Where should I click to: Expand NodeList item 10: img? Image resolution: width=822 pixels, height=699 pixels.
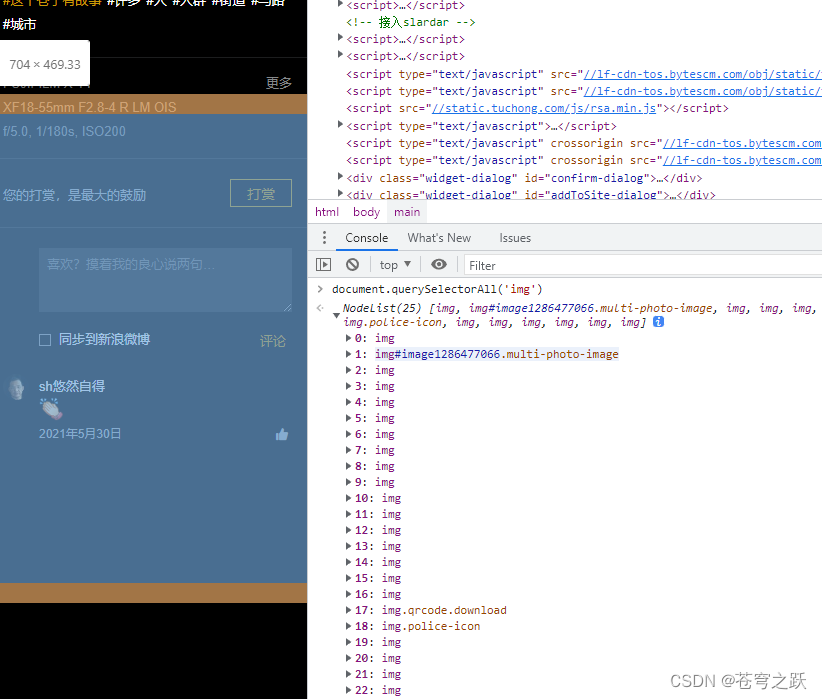(348, 498)
